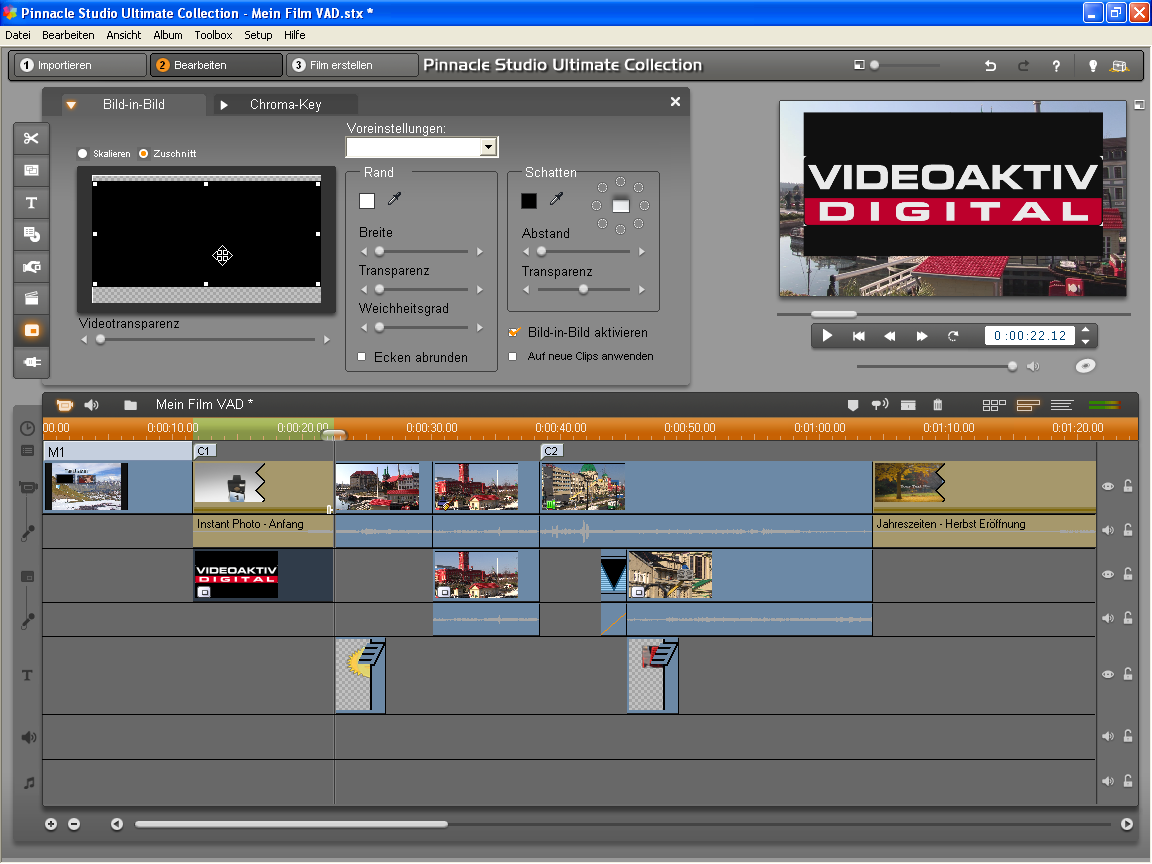Hide the main video track eye
This screenshot has height=864, width=1152.
pyautogui.click(x=1108, y=486)
